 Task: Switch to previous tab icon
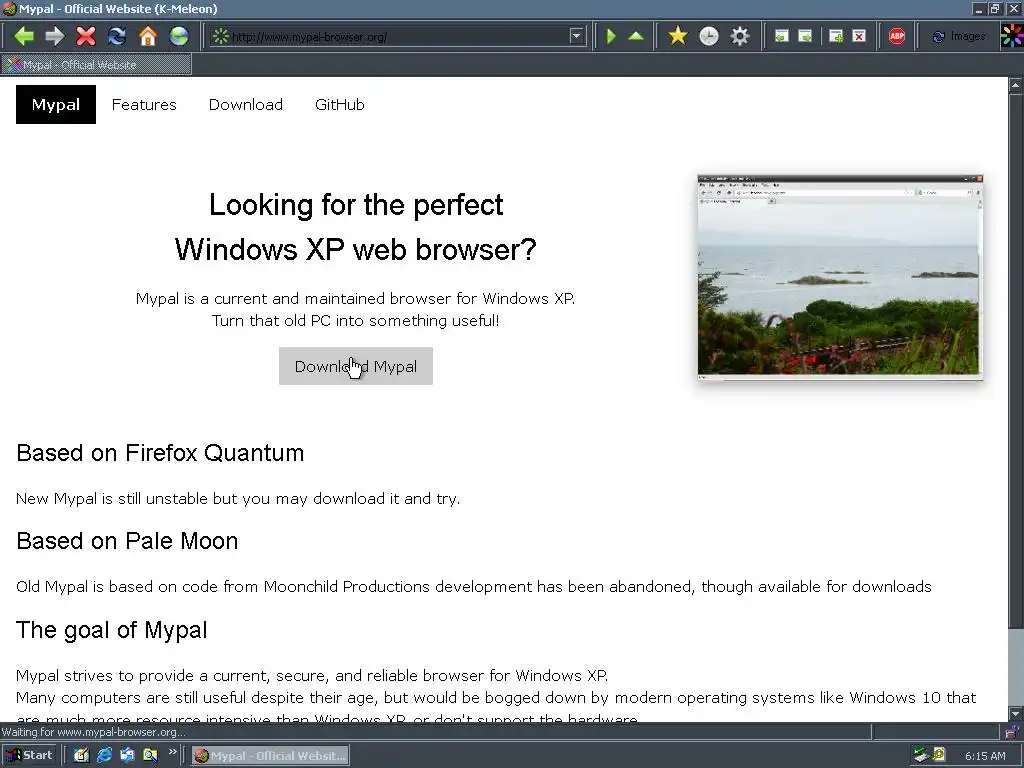(x=781, y=37)
